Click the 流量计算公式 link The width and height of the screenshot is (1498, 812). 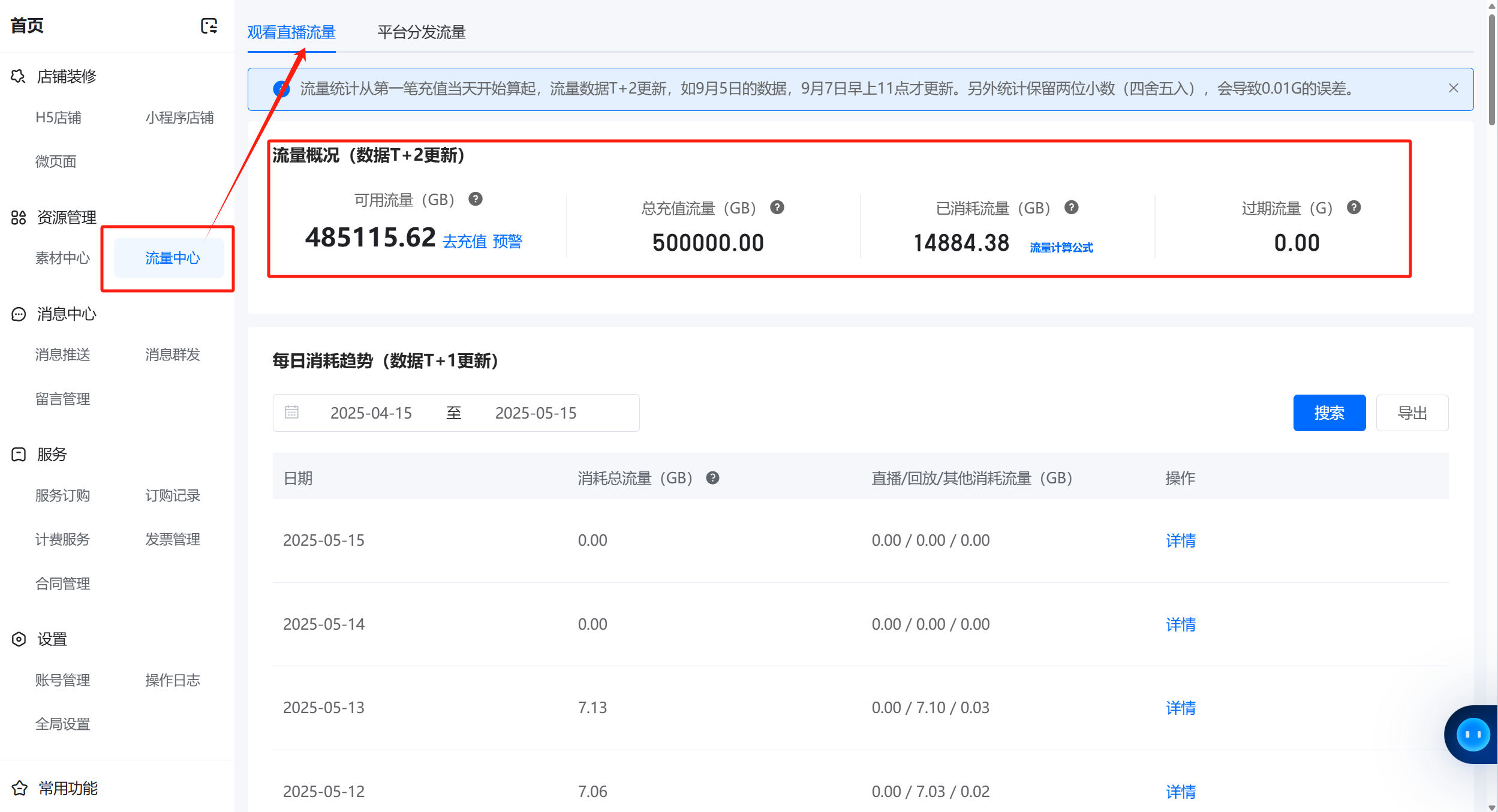[x=1061, y=247]
